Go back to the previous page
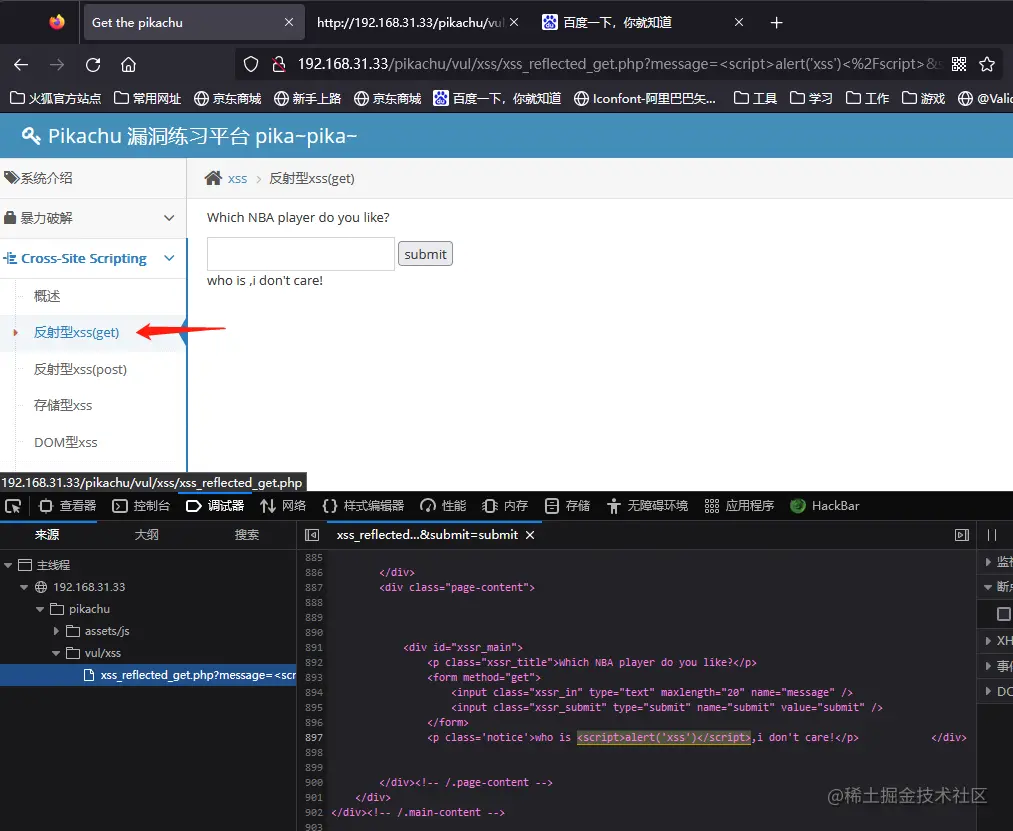Image resolution: width=1013 pixels, height=831 pixels. [21, 65]
